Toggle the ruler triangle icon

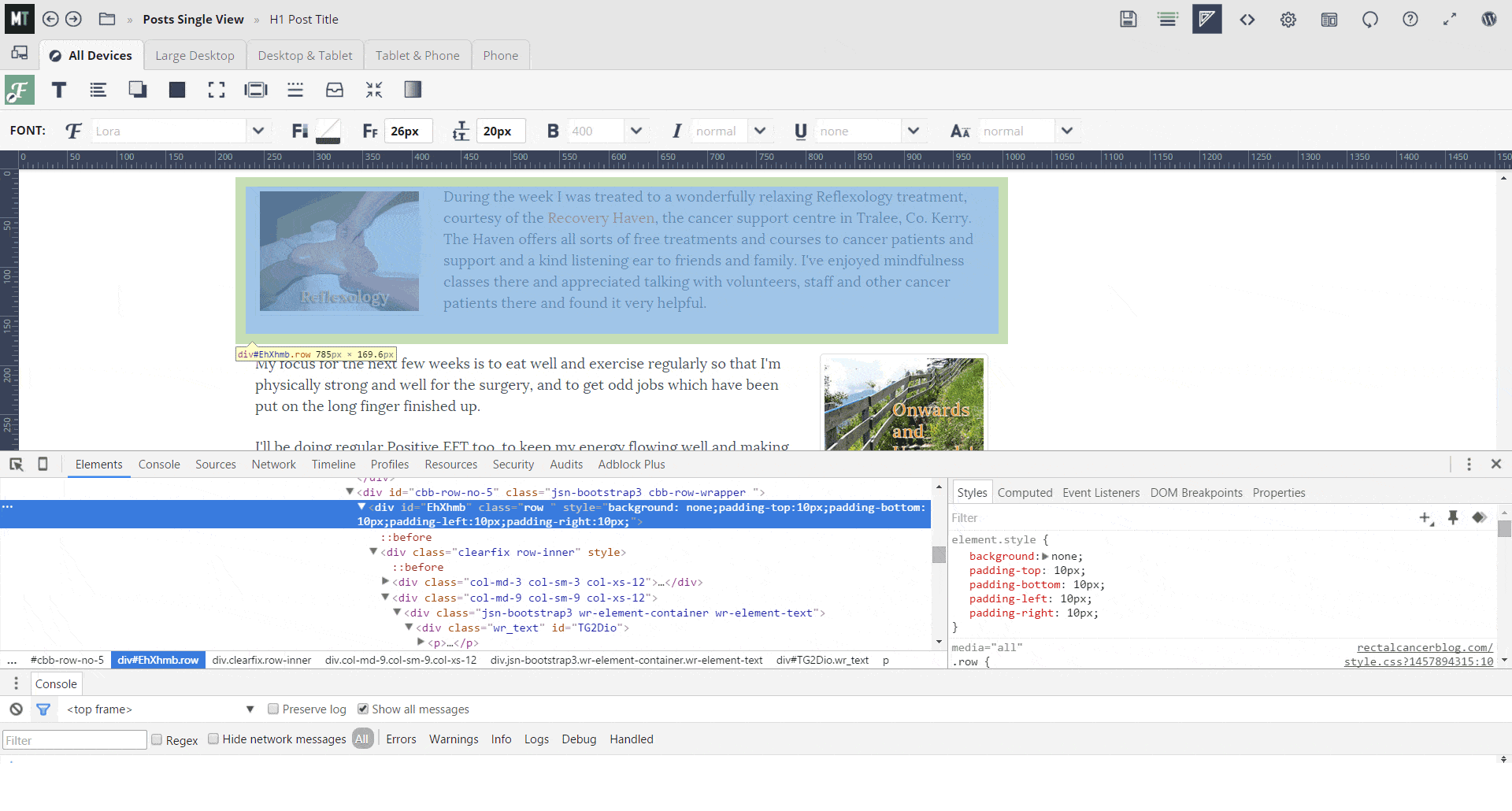tap(1206, 19)
